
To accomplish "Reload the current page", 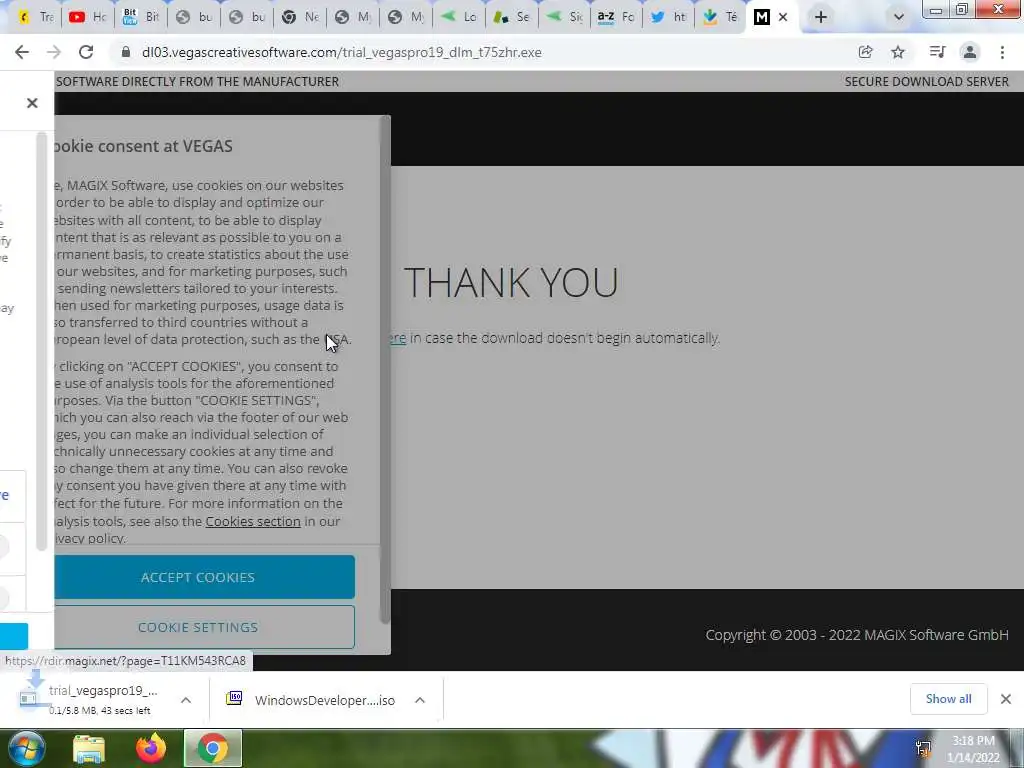I will click(x=86, y=52).
